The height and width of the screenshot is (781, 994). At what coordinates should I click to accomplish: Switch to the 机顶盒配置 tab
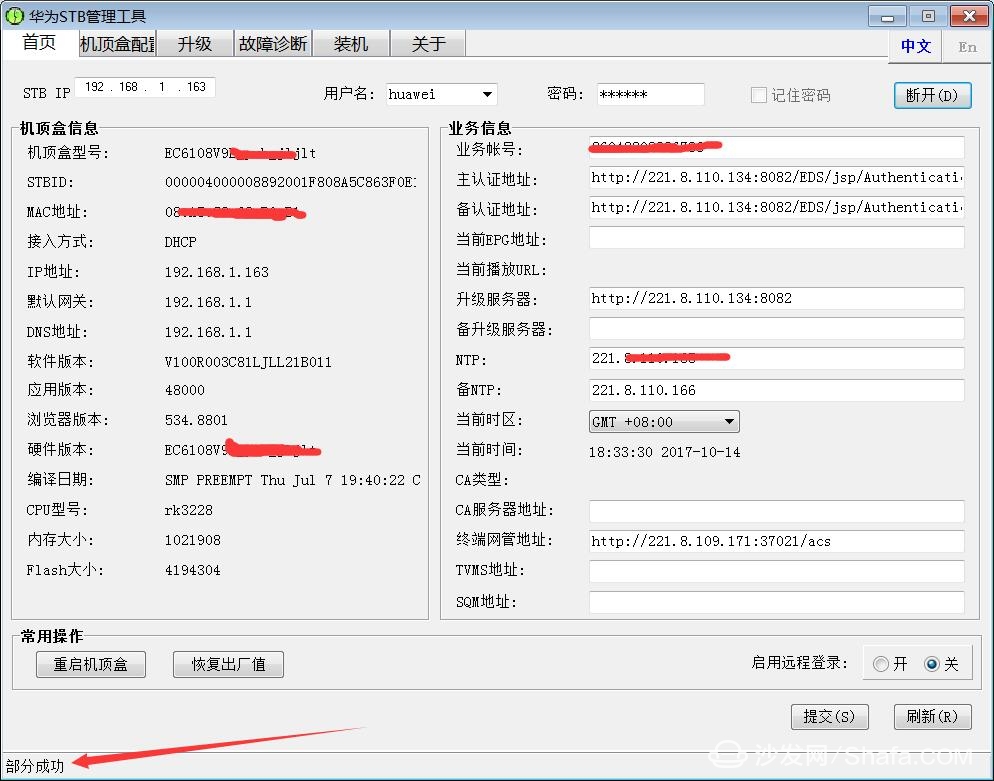pyautogui.click(x=117, y=44)
